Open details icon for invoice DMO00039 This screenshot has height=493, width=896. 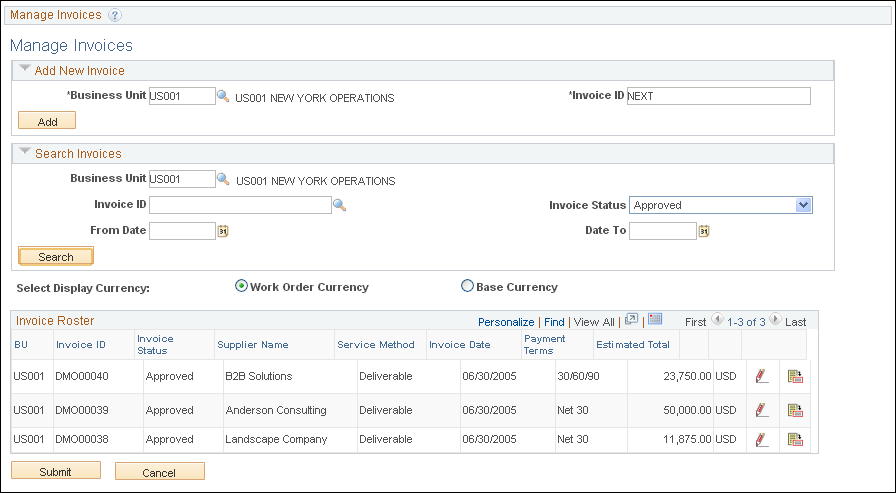click(795, 410)
